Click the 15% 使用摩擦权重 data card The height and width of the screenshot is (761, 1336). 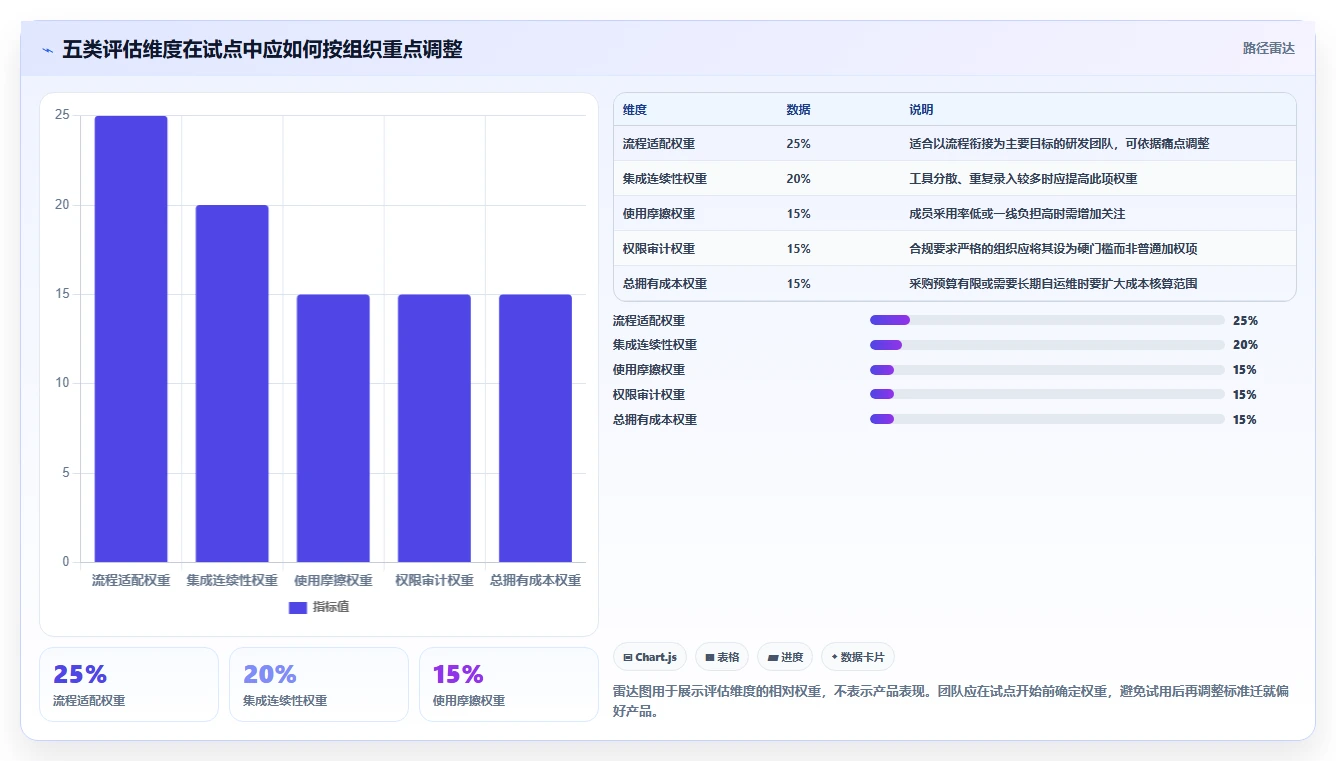point(509,684)
